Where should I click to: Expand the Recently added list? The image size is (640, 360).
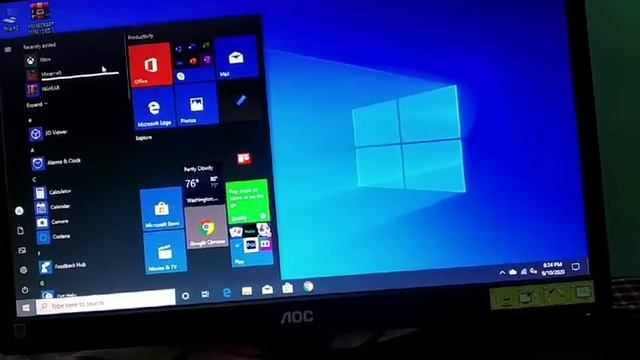pos(37,105)
